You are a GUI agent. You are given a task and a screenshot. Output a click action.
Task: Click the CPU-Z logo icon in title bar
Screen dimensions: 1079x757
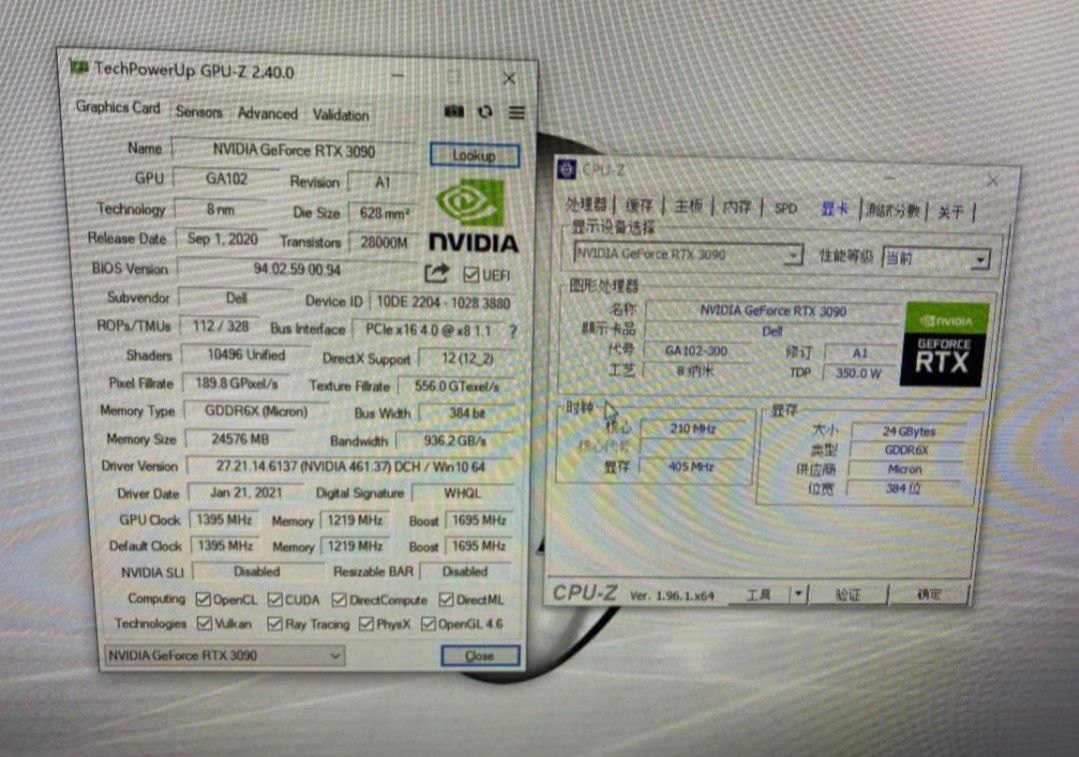[566, 169]
